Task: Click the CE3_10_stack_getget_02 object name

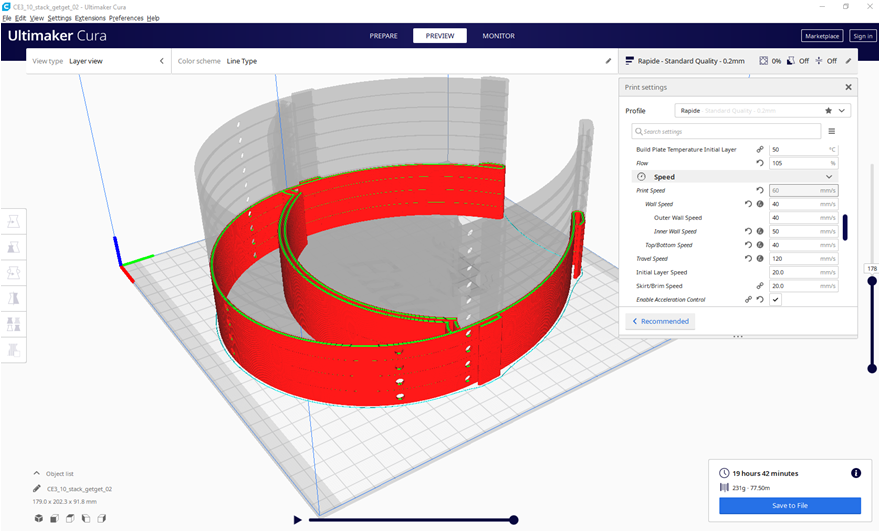Action: [x=79, y=489]
